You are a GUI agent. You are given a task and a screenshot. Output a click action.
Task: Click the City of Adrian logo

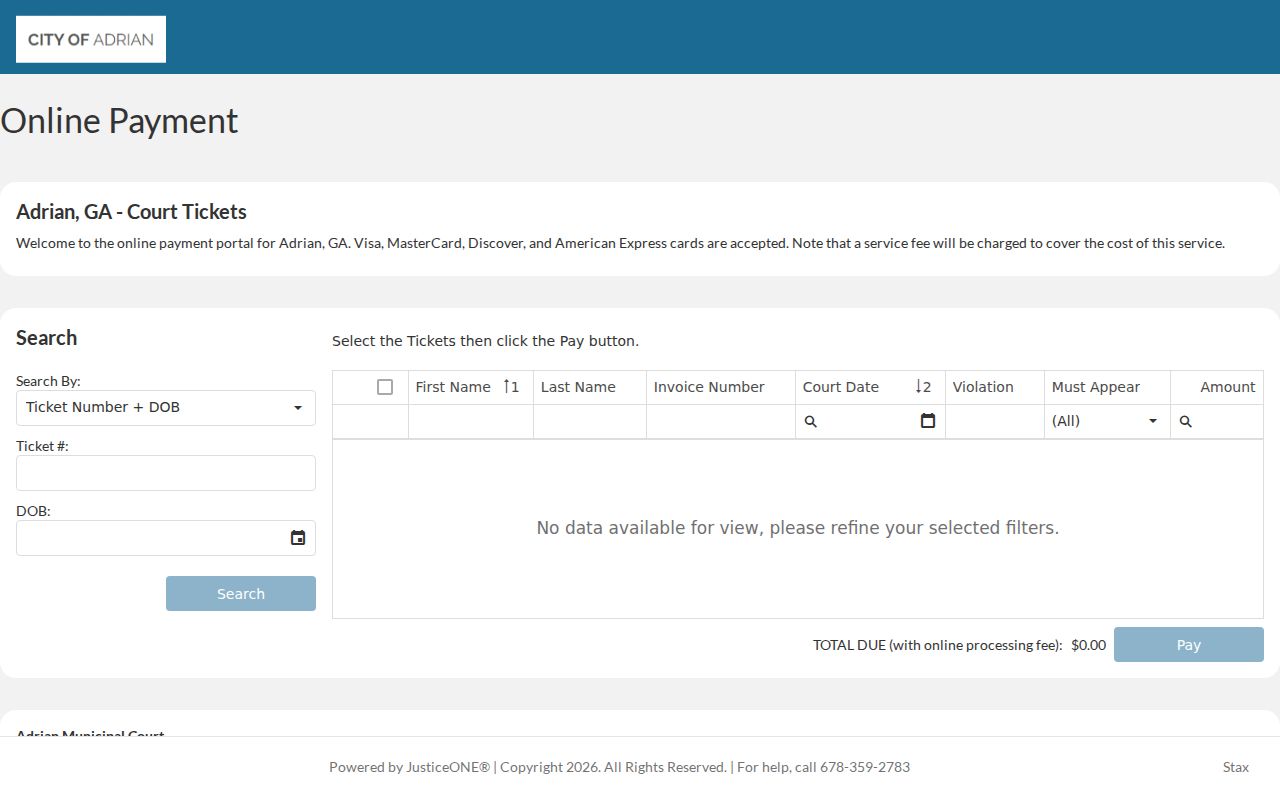pyautogui.click(x=91, y=39)
